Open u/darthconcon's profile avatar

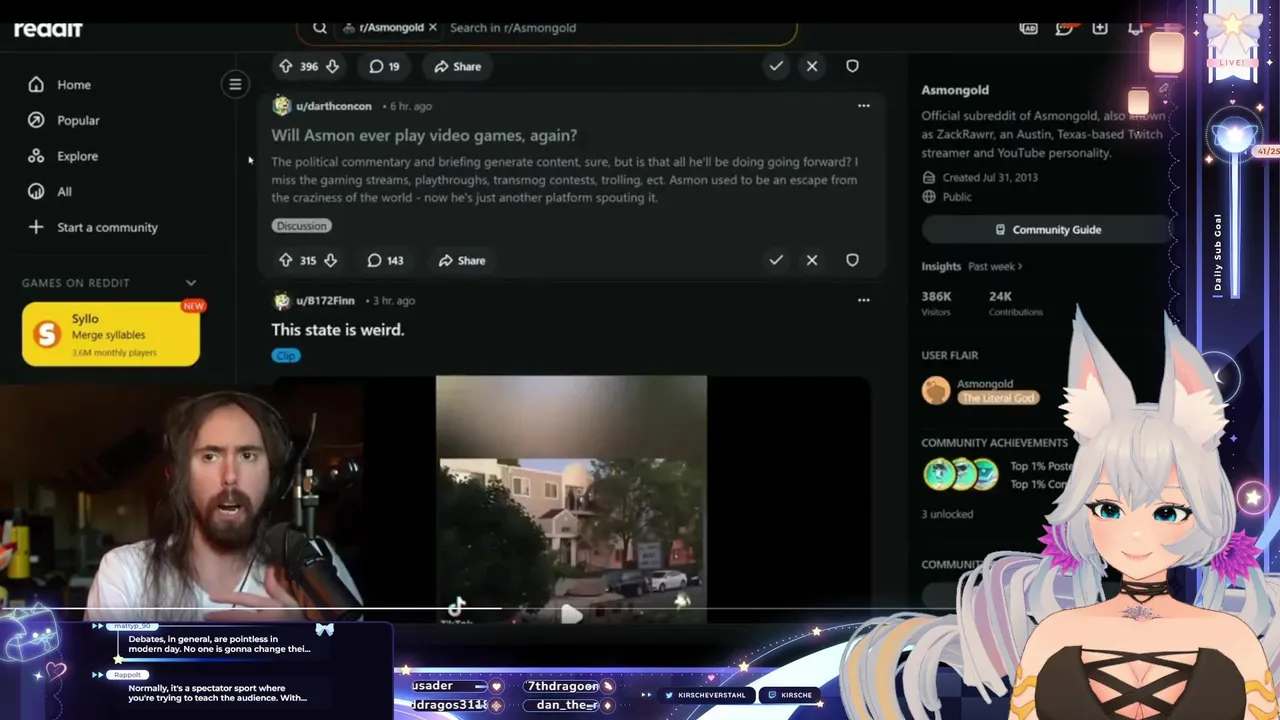tap(281, 106)
